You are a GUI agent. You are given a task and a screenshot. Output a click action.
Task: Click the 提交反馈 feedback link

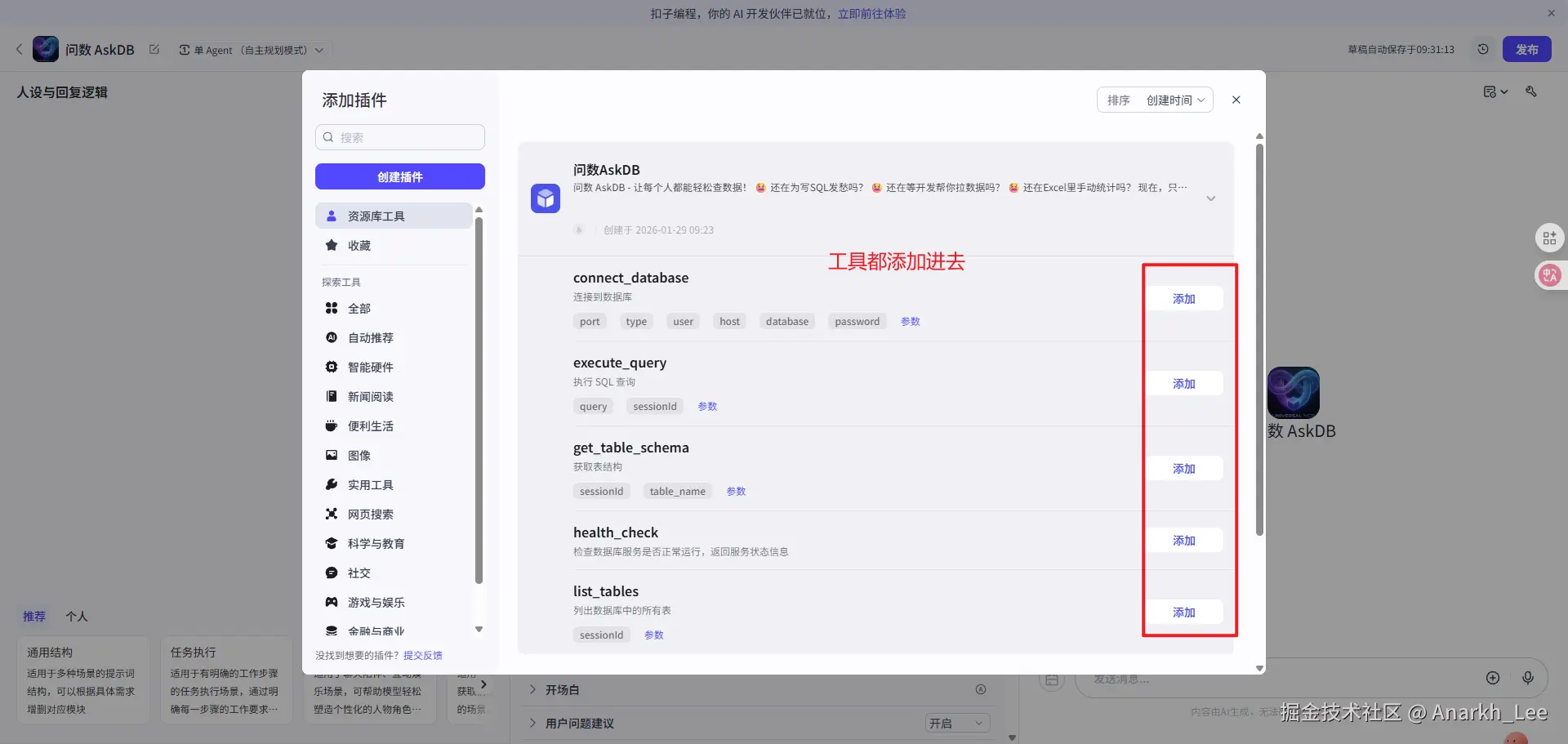tap(423, 655)
